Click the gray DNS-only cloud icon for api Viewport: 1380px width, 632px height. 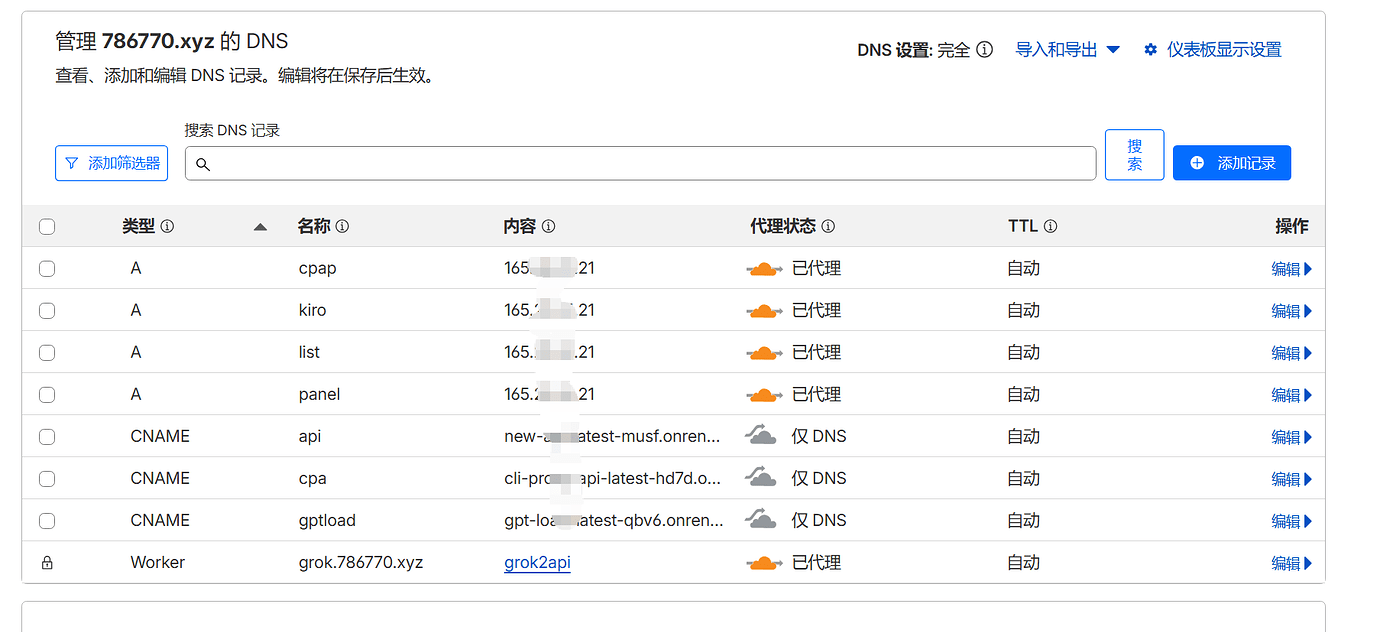click(x=761, y=435)
